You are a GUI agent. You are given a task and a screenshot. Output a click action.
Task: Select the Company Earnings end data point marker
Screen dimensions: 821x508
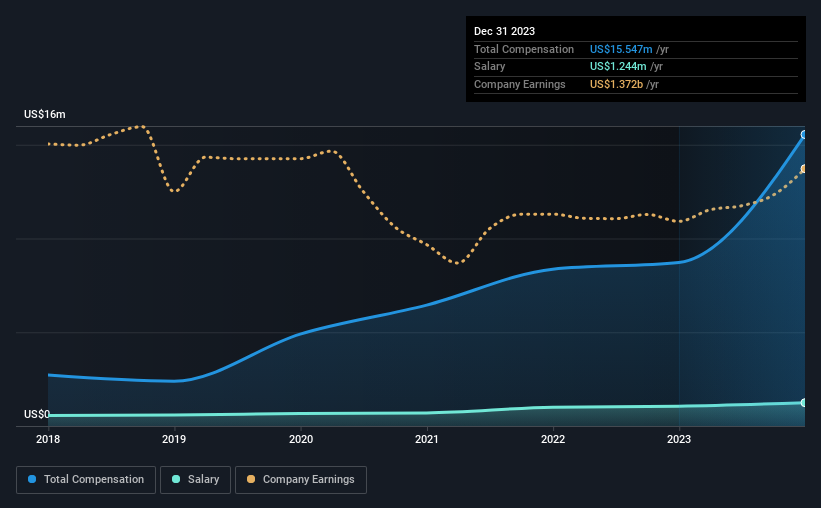point(804,169)
